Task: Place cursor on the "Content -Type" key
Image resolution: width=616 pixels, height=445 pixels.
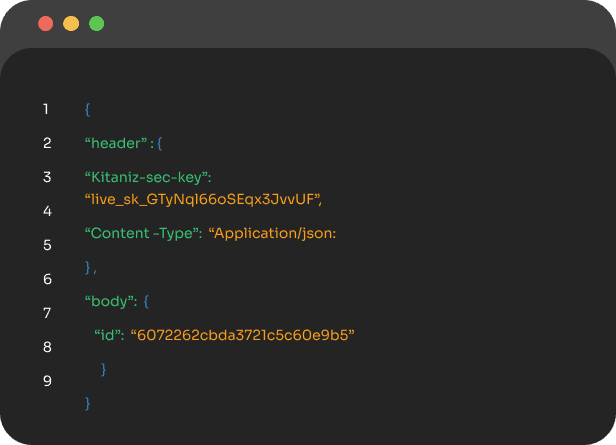Action: click(x=144, y=233)
